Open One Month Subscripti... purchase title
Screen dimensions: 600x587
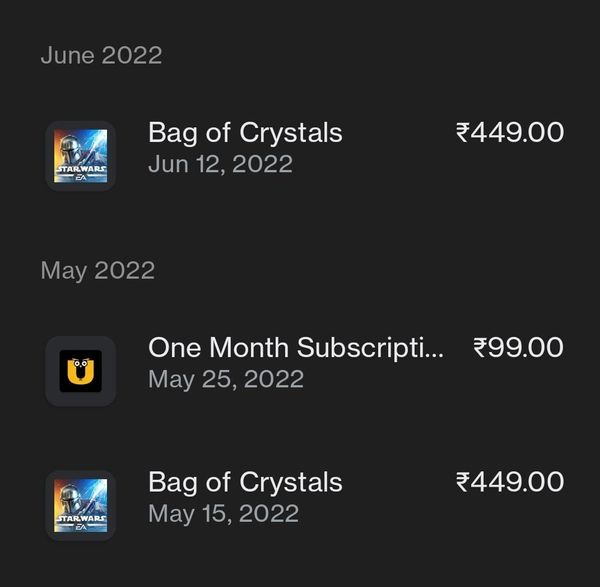click(x=296, y=348)
